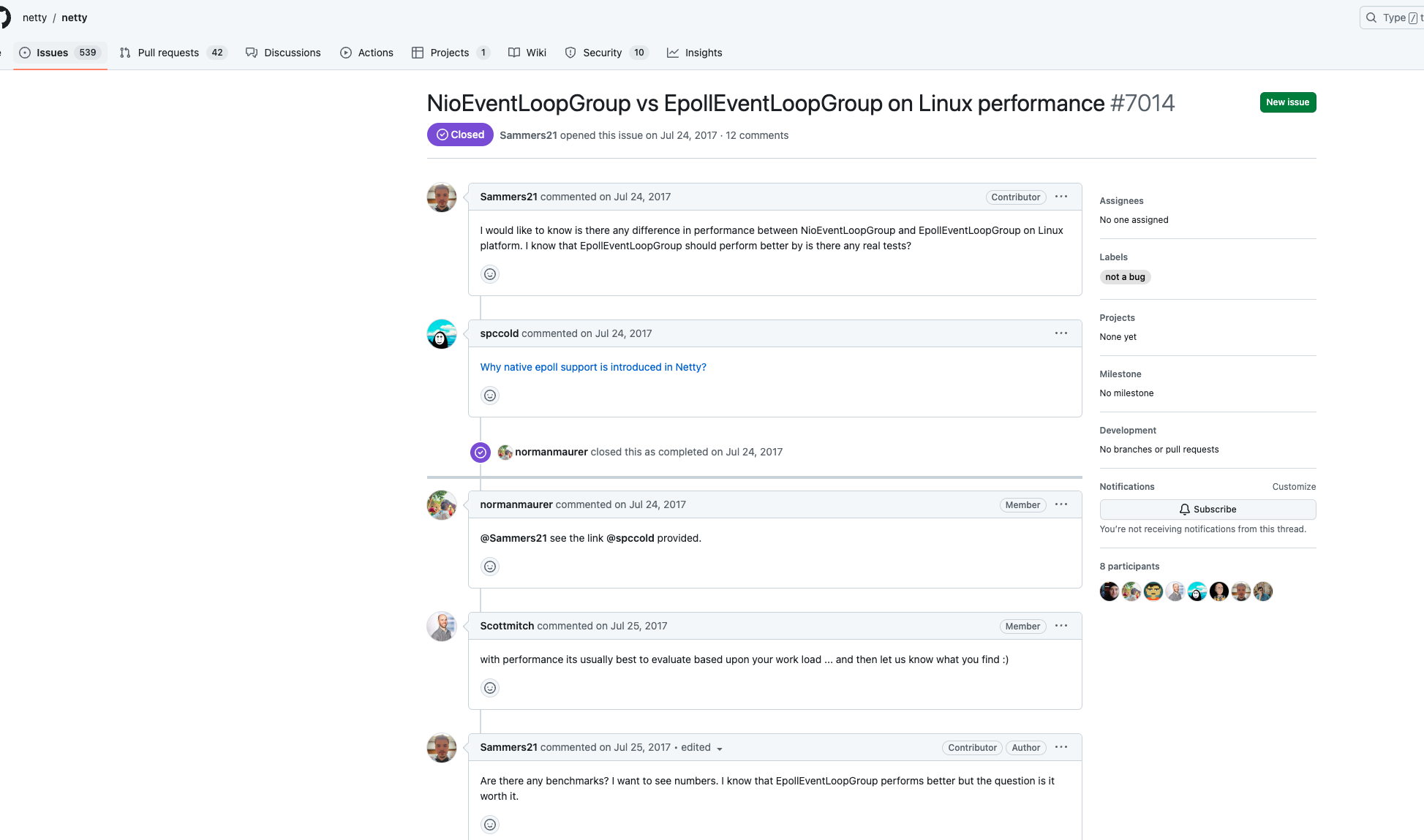Expand the edited history dropdown arrow

point(720,749)
